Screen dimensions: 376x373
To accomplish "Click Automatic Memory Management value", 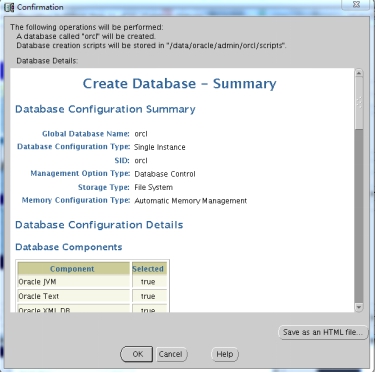I will click(191, 201).
